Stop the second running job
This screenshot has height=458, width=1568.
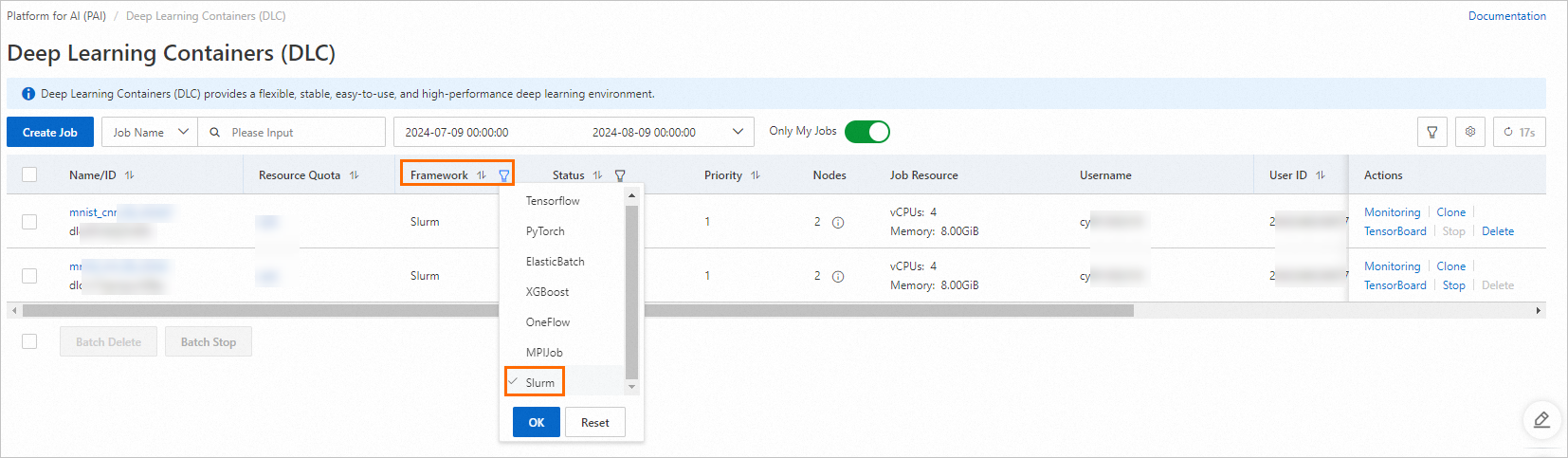coord(1453,285)
